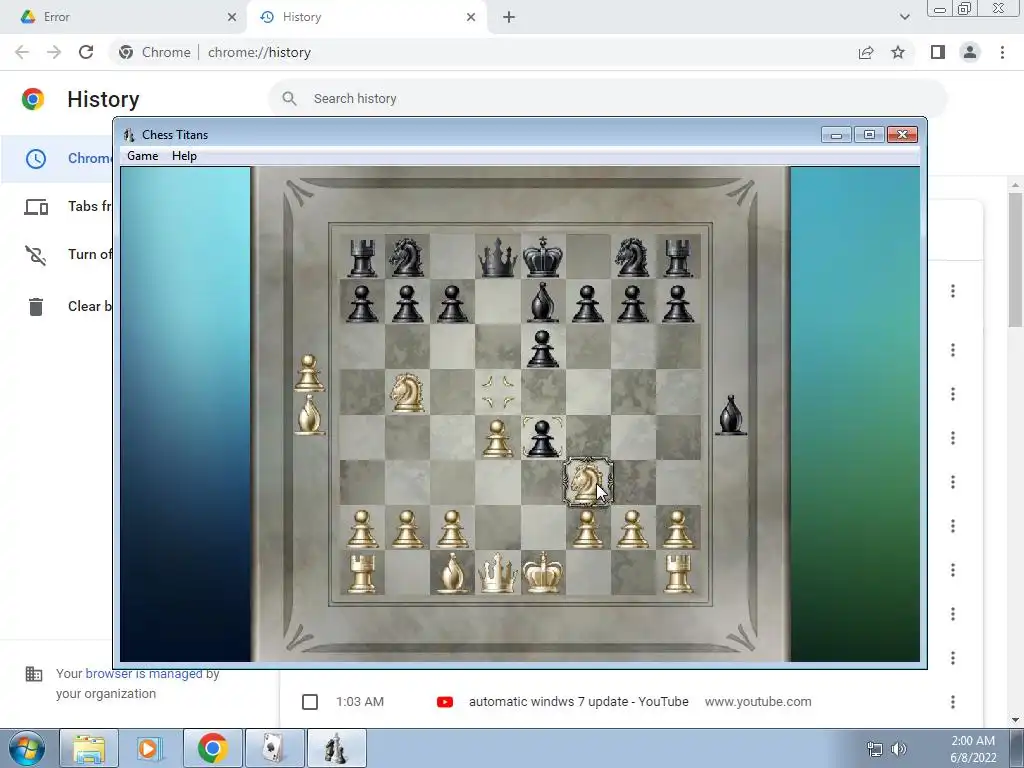Tick the checkbox for the 1:03 AM entry
The width and height of the screenshot is (1024, 768).
click(310, 702)
